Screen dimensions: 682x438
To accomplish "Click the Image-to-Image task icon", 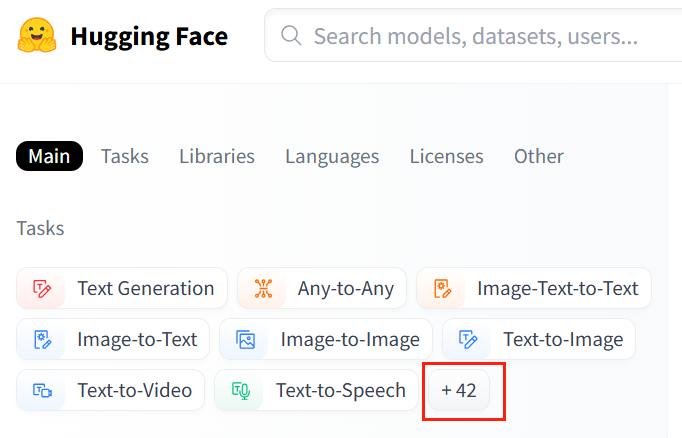I will click(x=245, y=339).
